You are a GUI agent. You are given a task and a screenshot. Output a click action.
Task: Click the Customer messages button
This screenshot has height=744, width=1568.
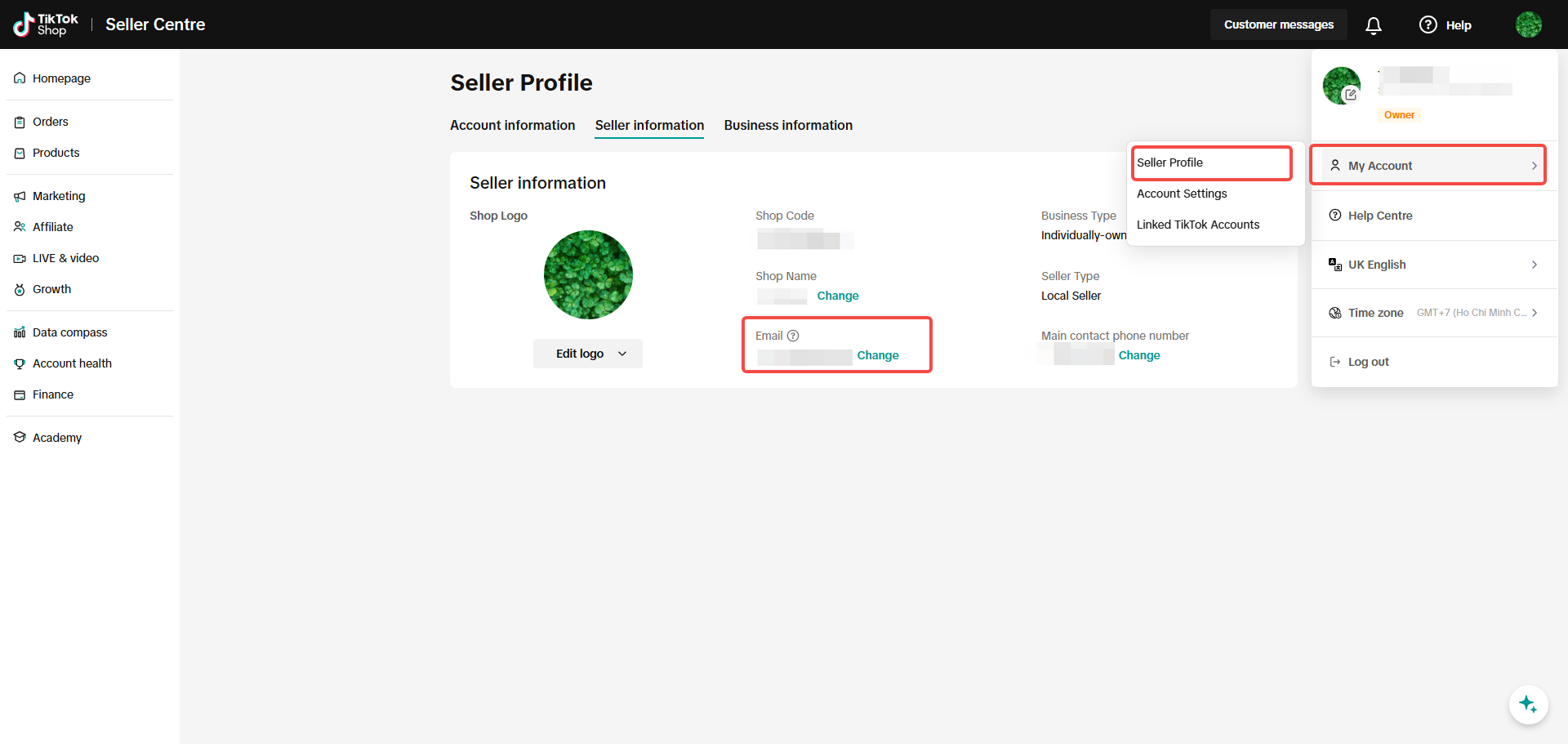[x=1278, y=25]
